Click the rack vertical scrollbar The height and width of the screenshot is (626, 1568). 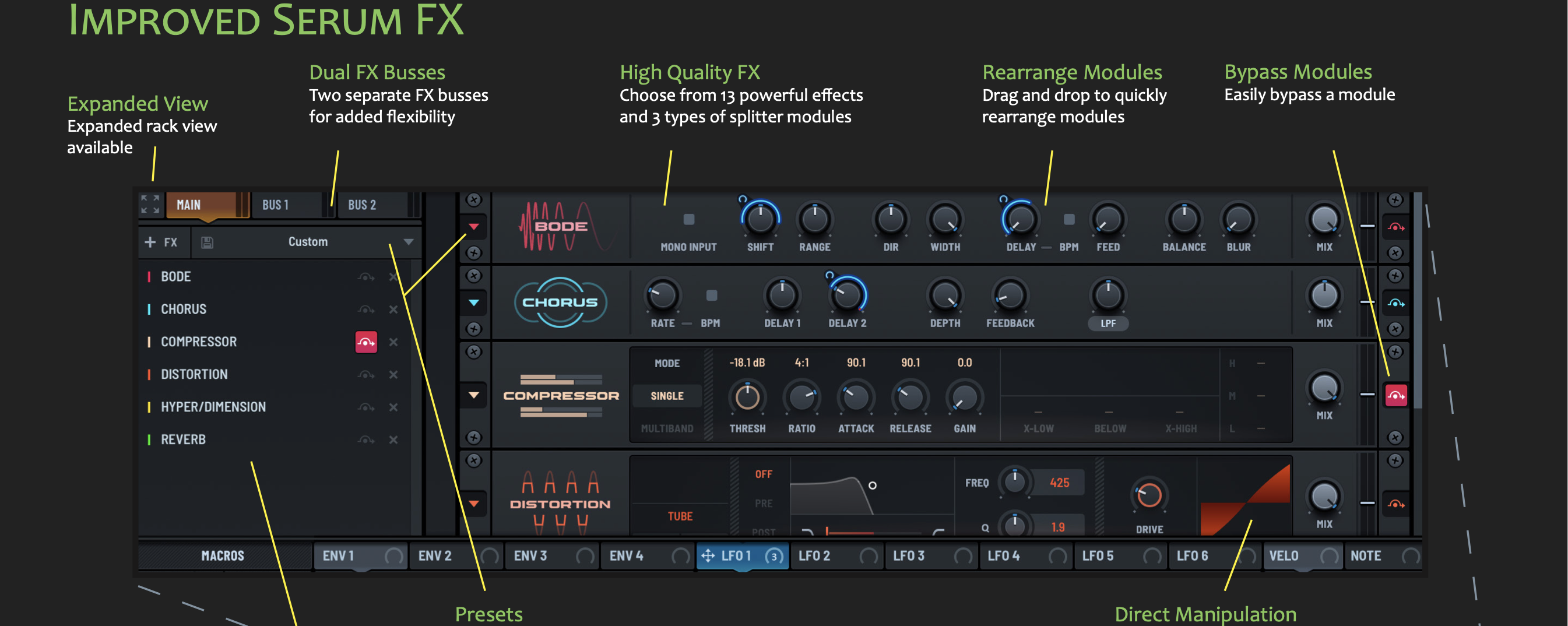(x=1418, y=300)
